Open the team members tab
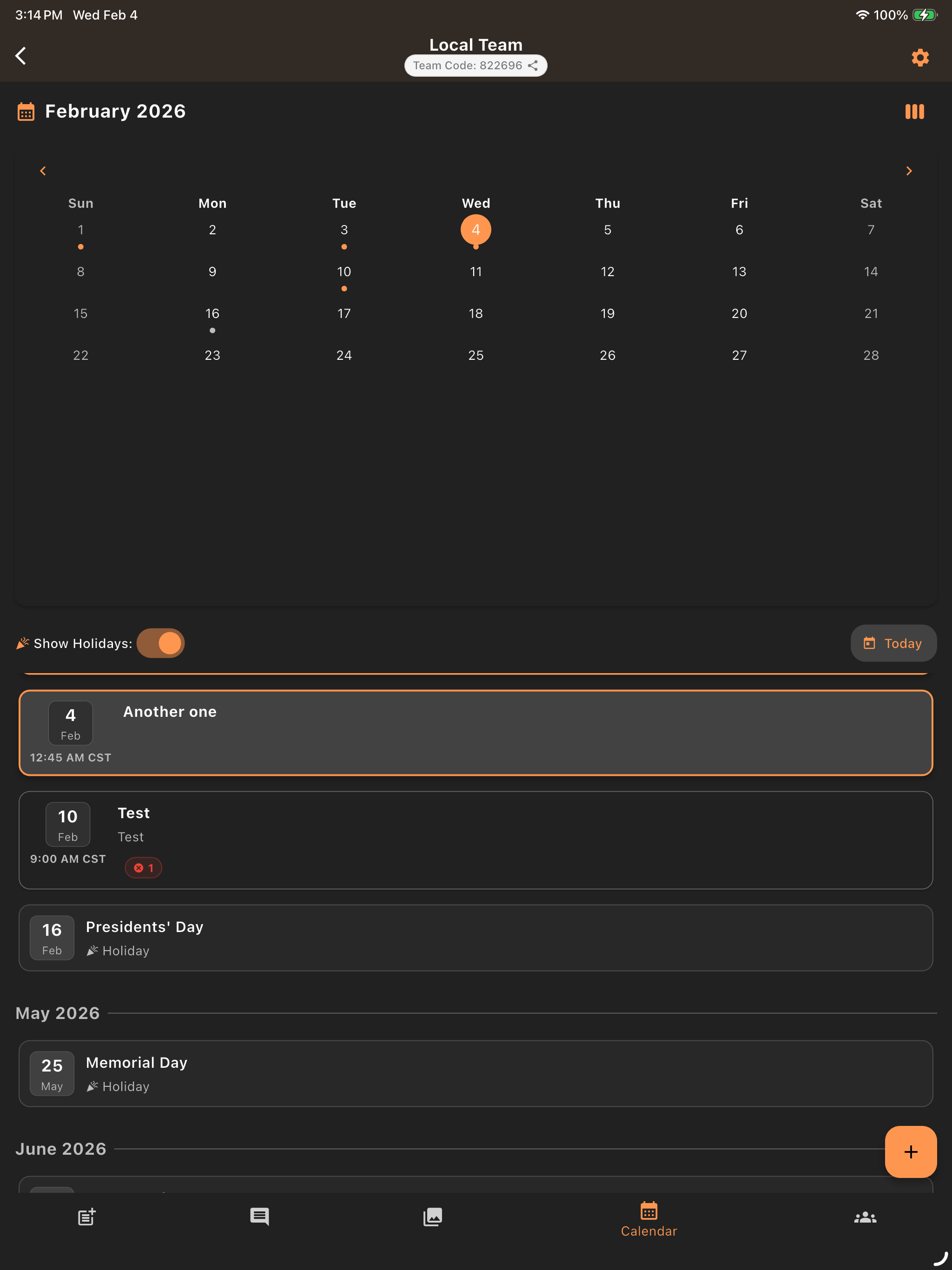The height and width of the screenshot is (1270, 952). [865, 1217]
